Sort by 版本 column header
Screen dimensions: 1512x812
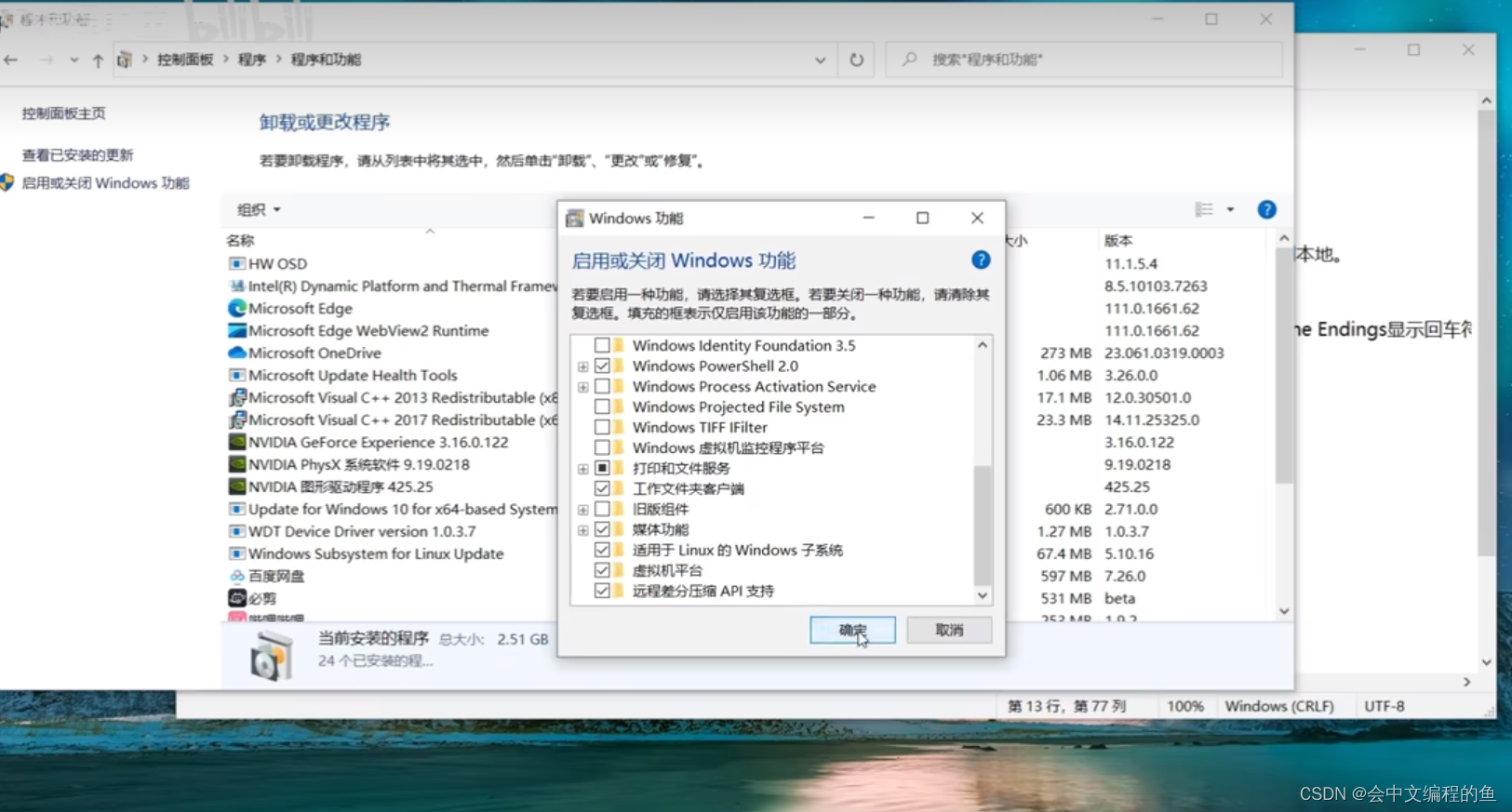click(x=1117, y=240)
